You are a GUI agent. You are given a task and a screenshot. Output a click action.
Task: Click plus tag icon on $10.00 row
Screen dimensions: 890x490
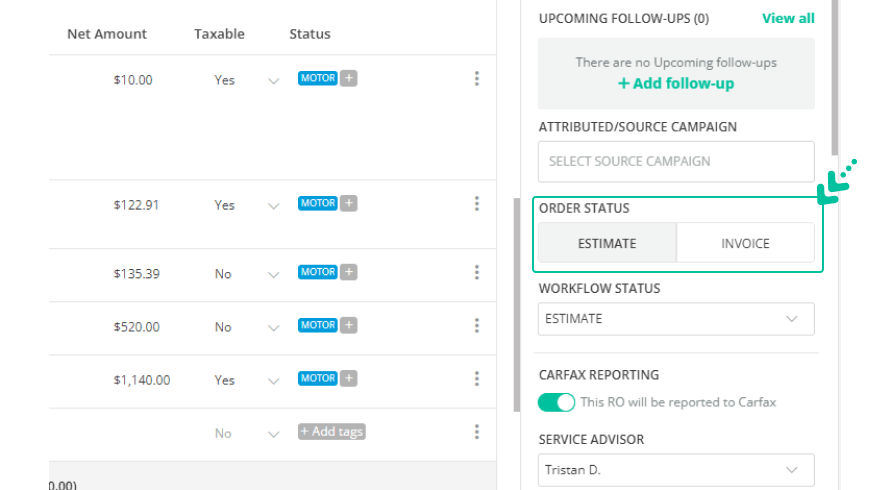click(x=348, y=78)
